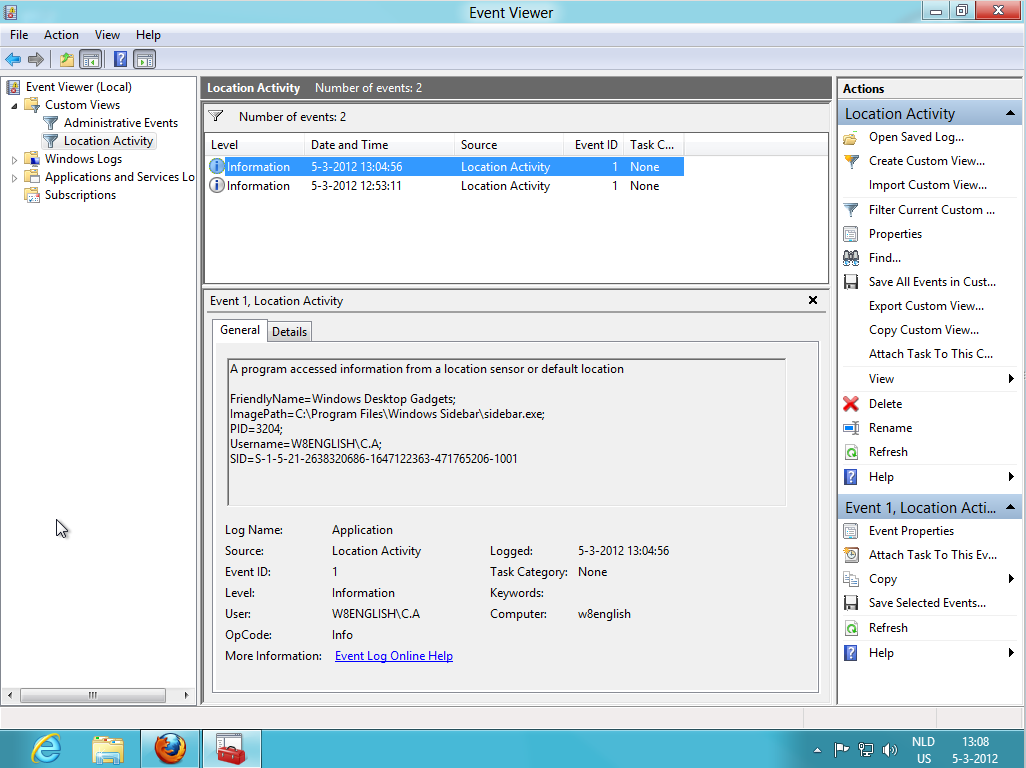Select the event logged at 12:53:11
Viewport: 1026px width, 768px height.
(x=445, y=186)
